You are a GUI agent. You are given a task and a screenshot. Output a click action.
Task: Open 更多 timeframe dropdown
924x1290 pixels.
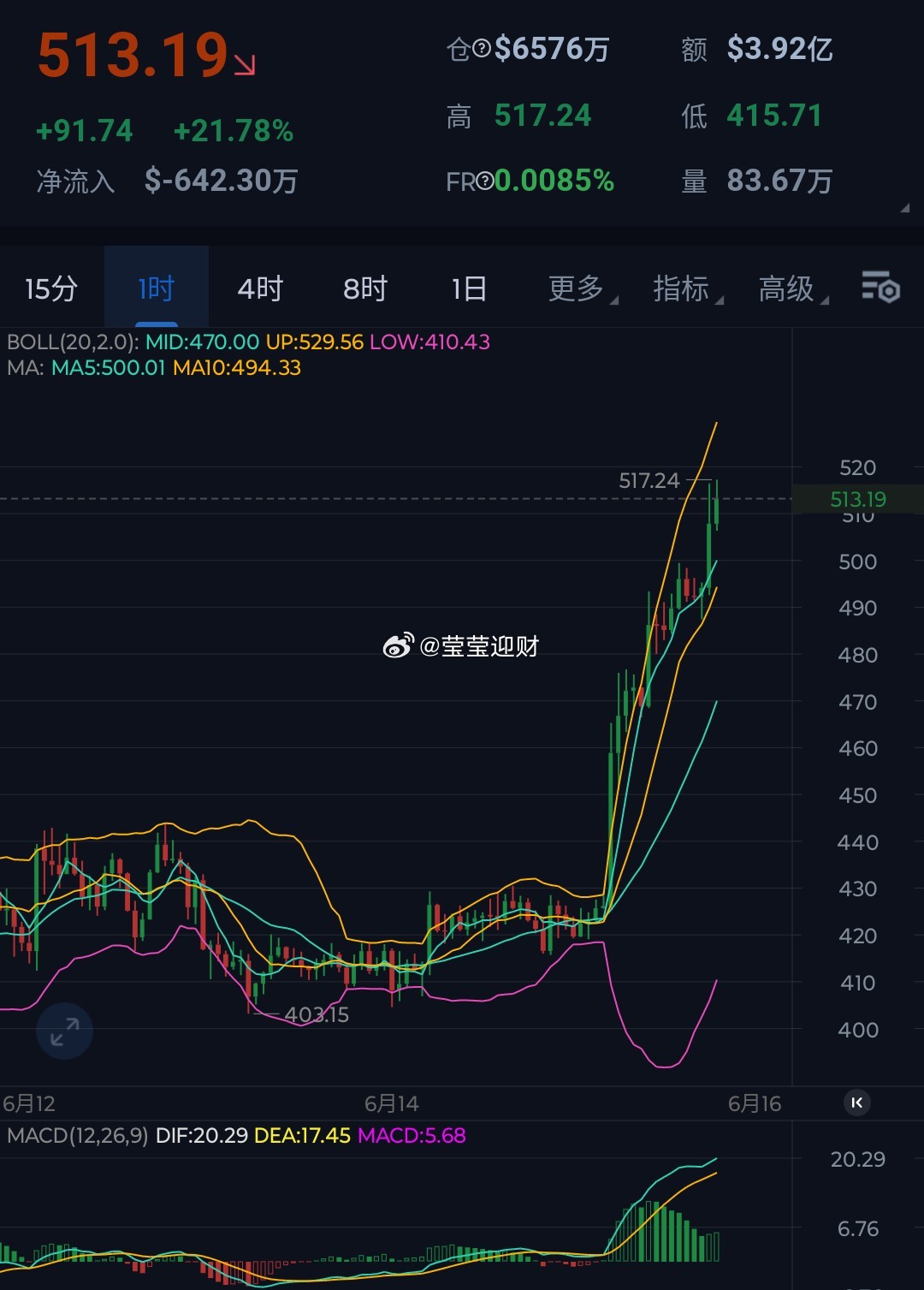[582, 288]
